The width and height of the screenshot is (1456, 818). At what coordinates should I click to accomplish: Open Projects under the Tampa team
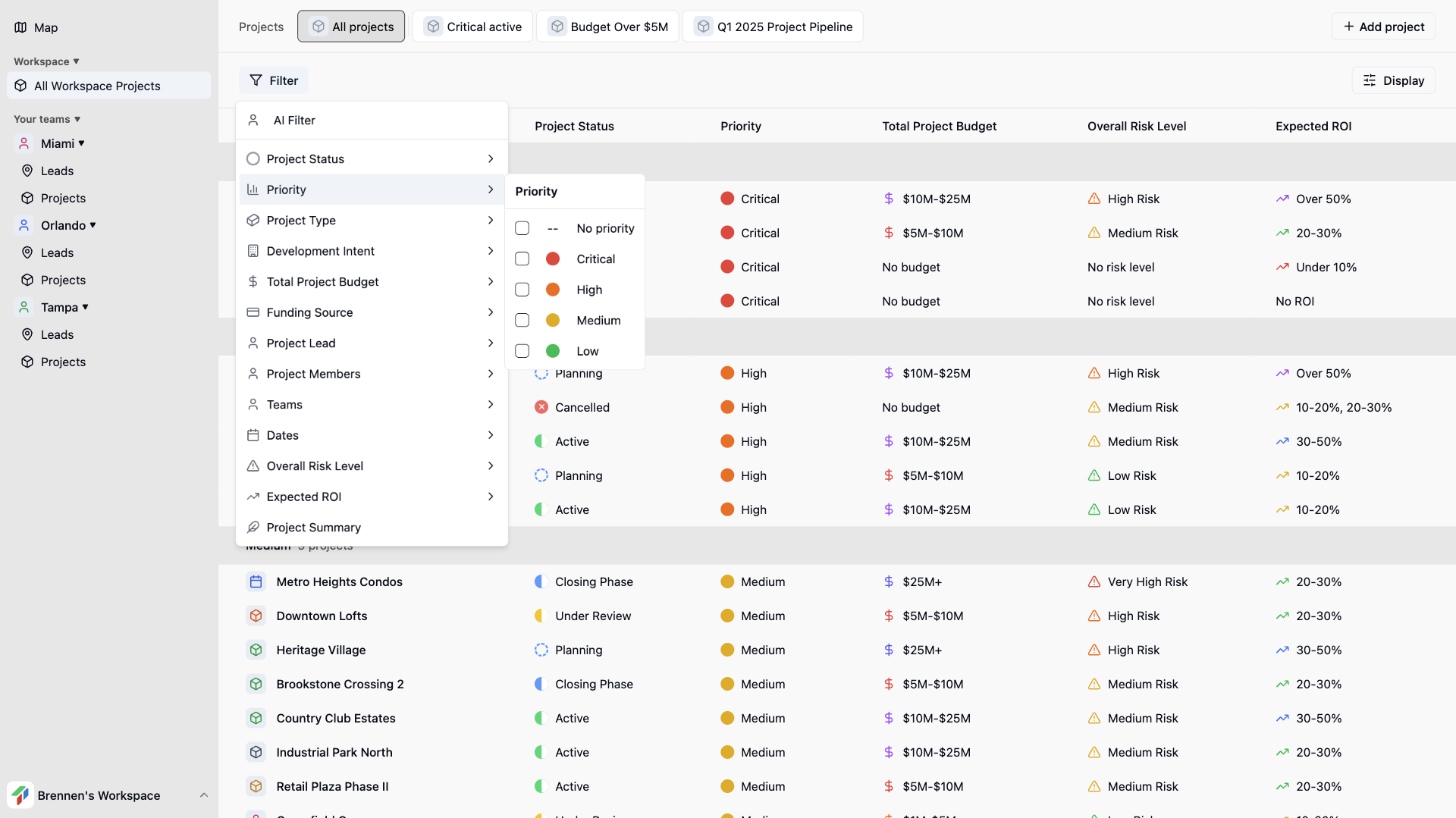[63, 362]
